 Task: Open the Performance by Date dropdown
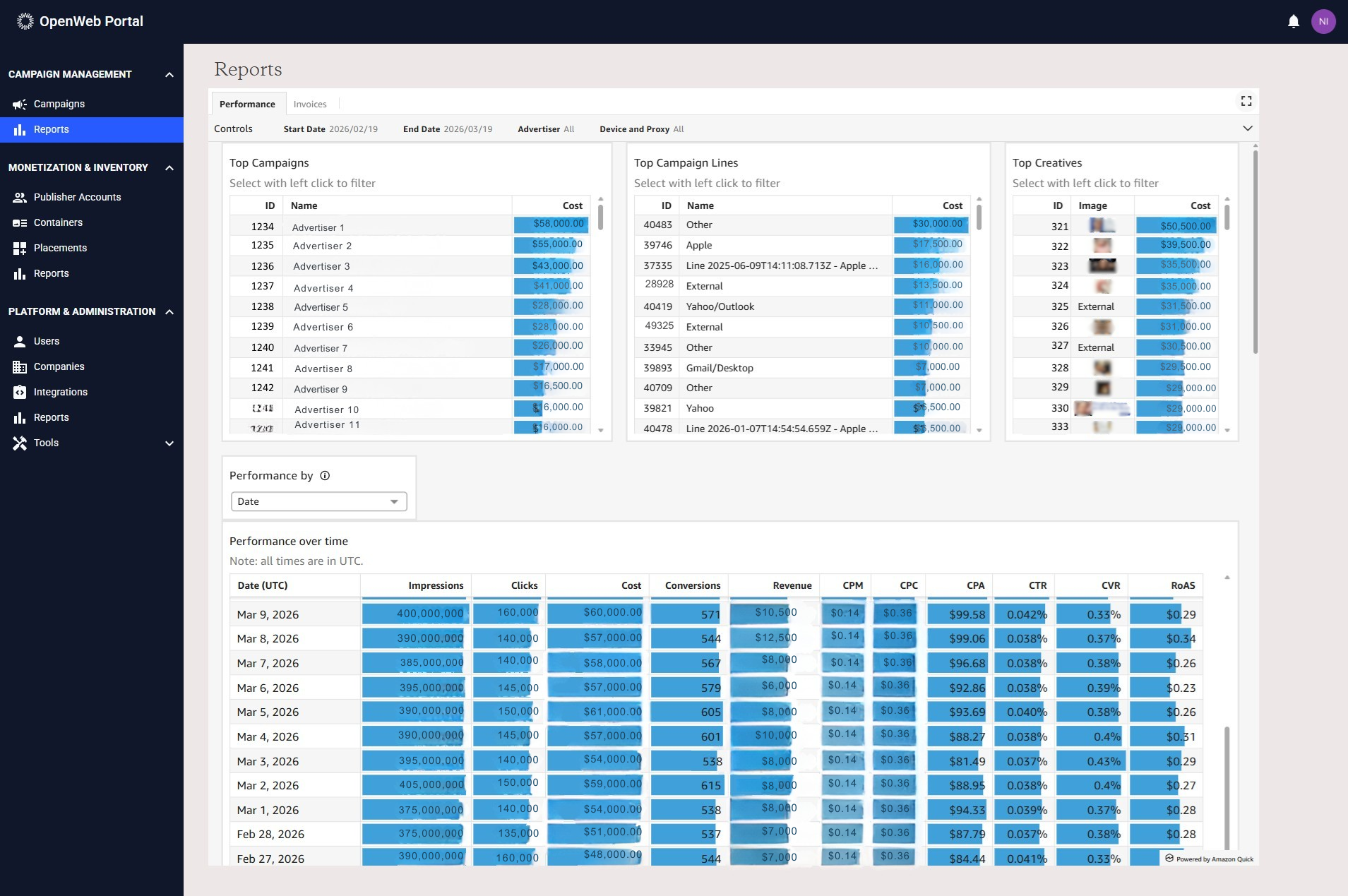pos(318,501)
